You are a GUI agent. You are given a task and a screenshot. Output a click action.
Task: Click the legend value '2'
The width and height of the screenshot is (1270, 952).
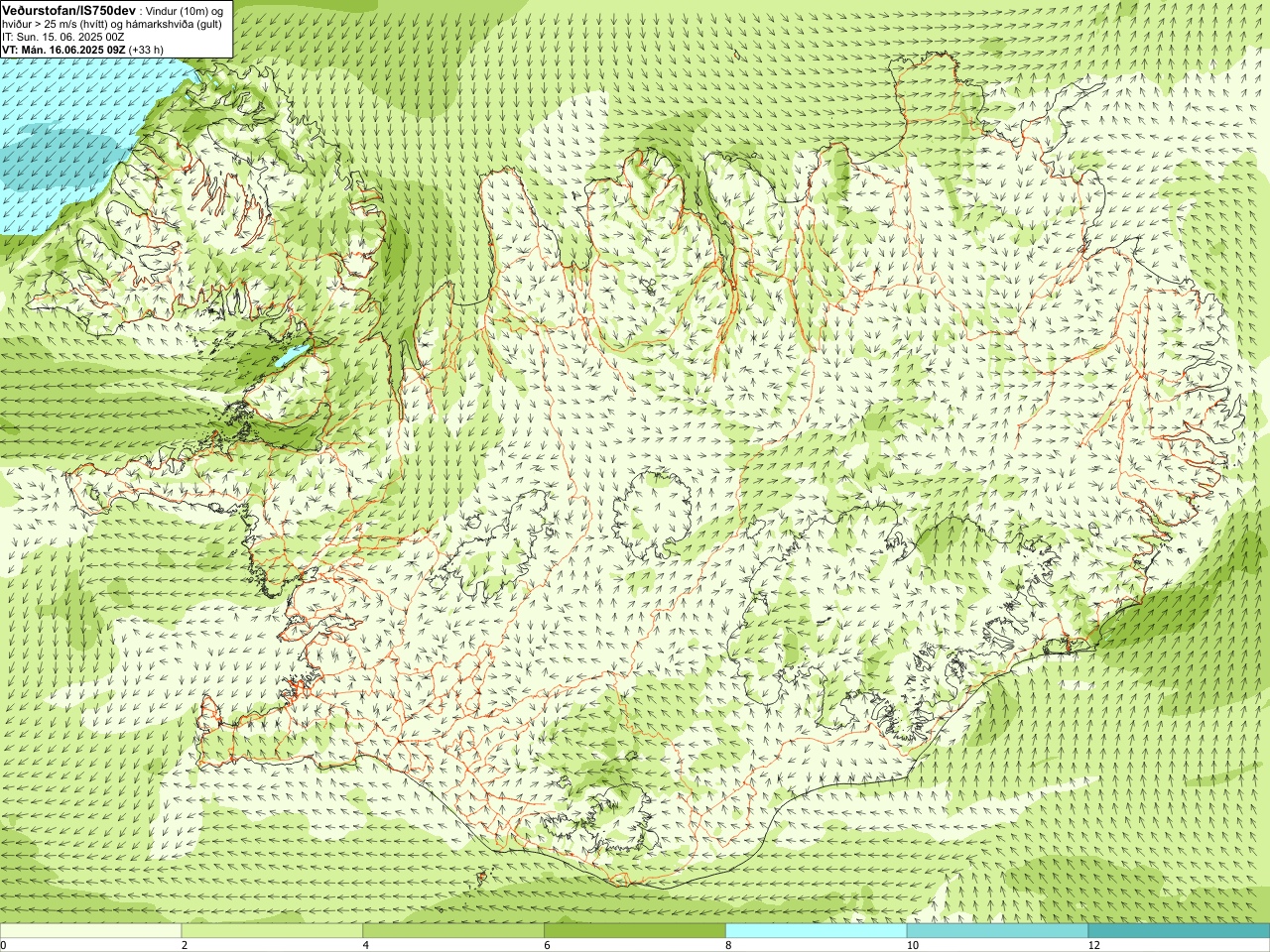click(185, 945)
